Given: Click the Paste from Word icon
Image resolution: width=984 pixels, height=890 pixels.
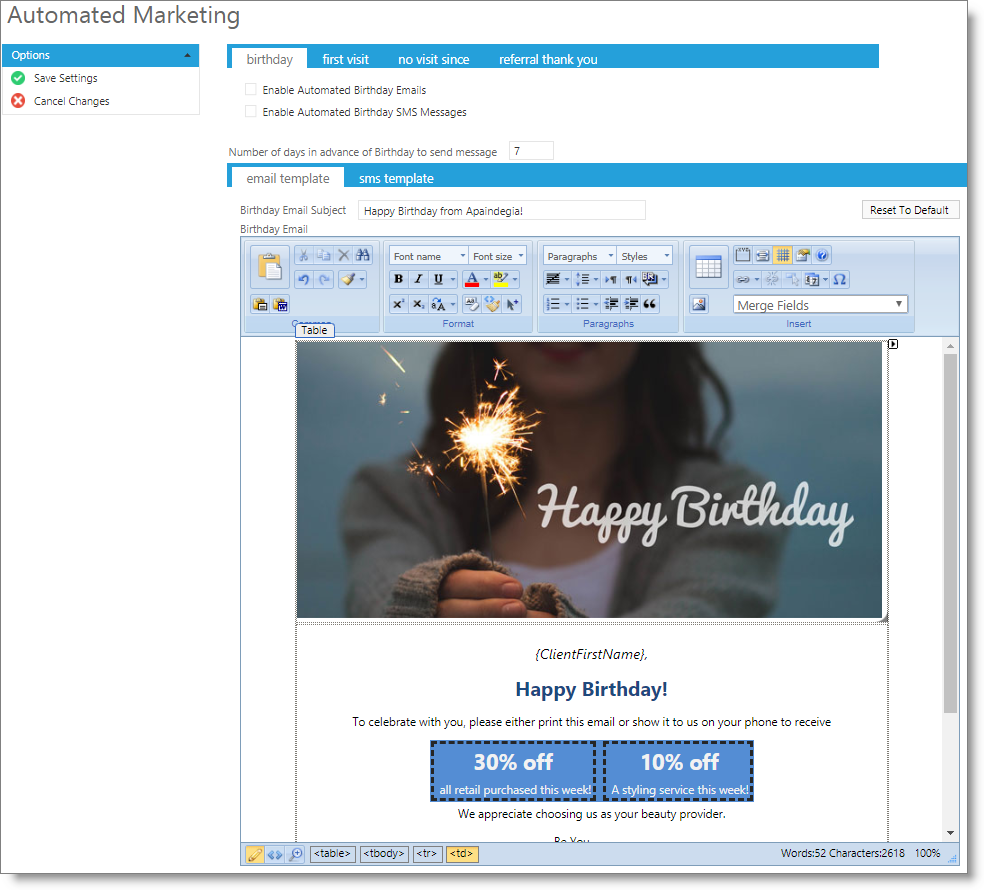Looking at the screenshot, I should (x=281, y=304).
